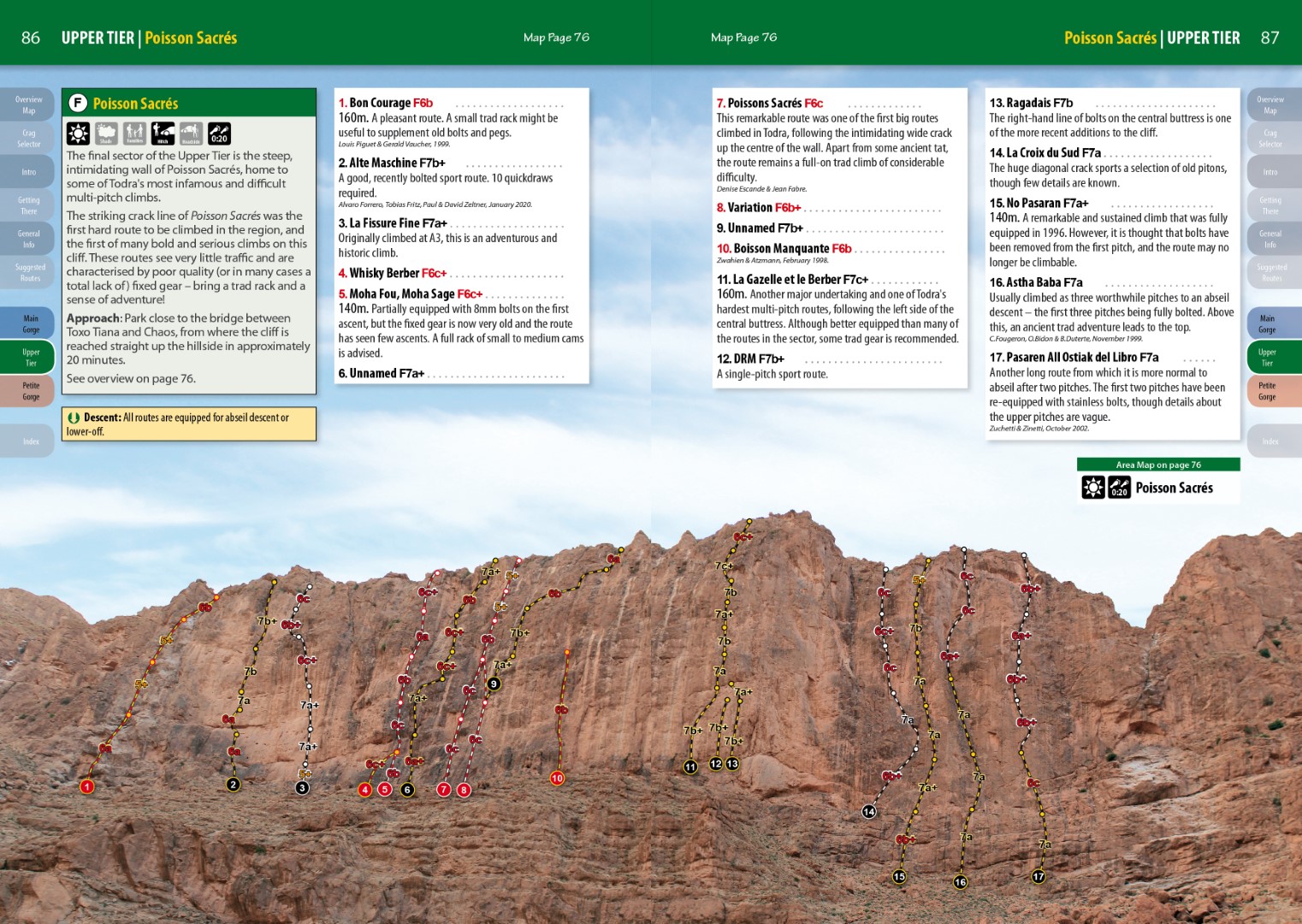Open the Suggested Routes tab on page 86
Screen dimensions: 1302x924
pos(27,272)
